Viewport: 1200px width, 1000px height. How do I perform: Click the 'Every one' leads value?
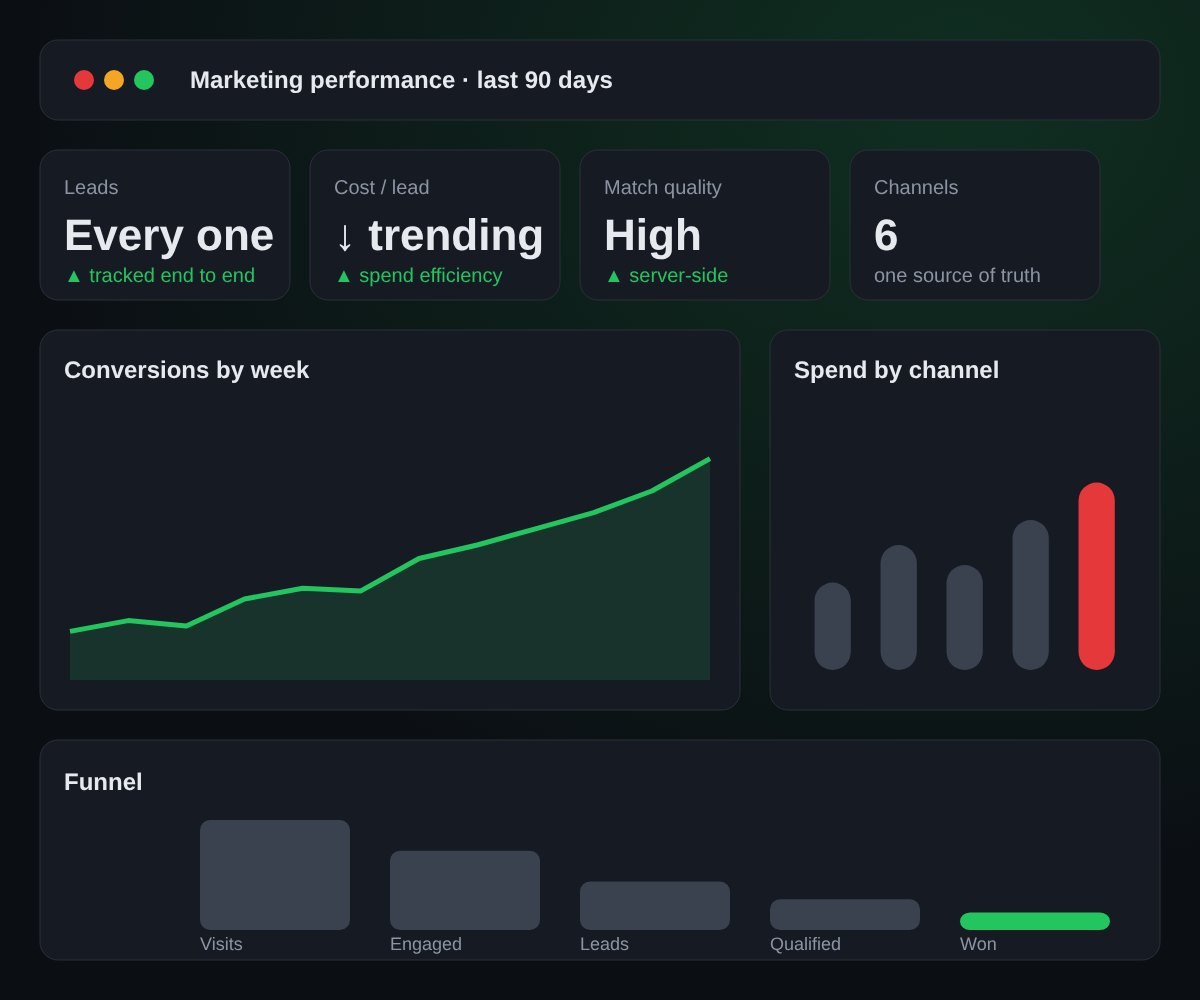click(x=169, y=236)
